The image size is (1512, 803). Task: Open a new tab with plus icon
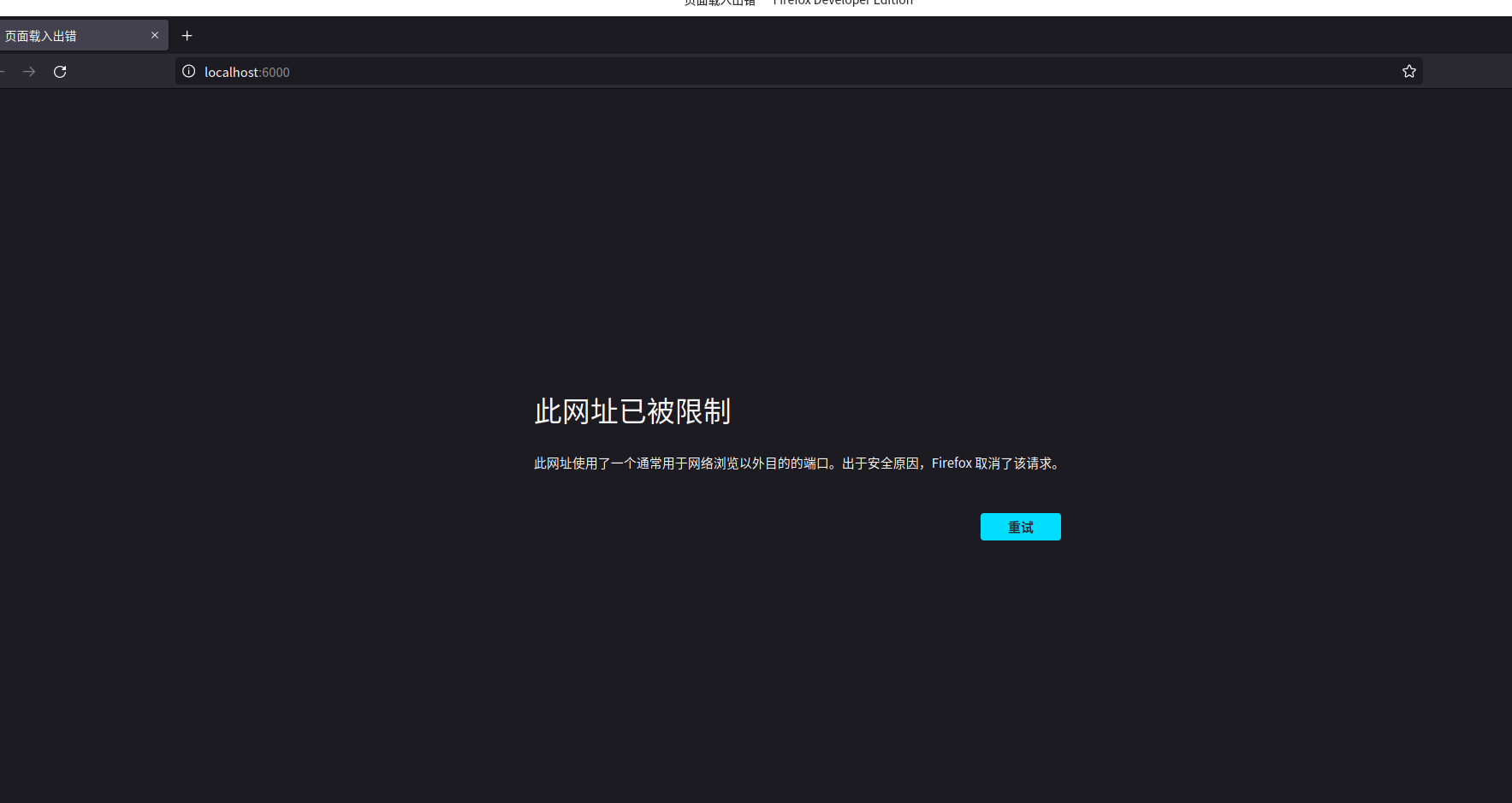click(187, 36)
